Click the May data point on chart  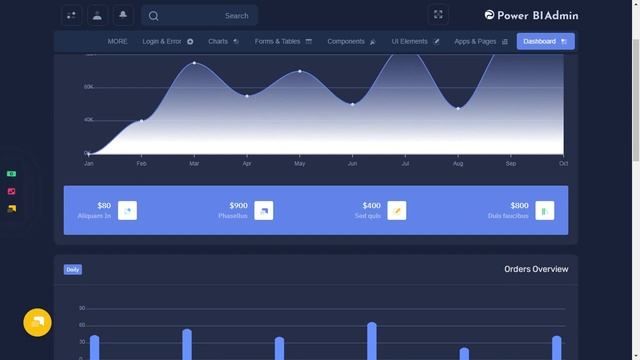(300, 71)
